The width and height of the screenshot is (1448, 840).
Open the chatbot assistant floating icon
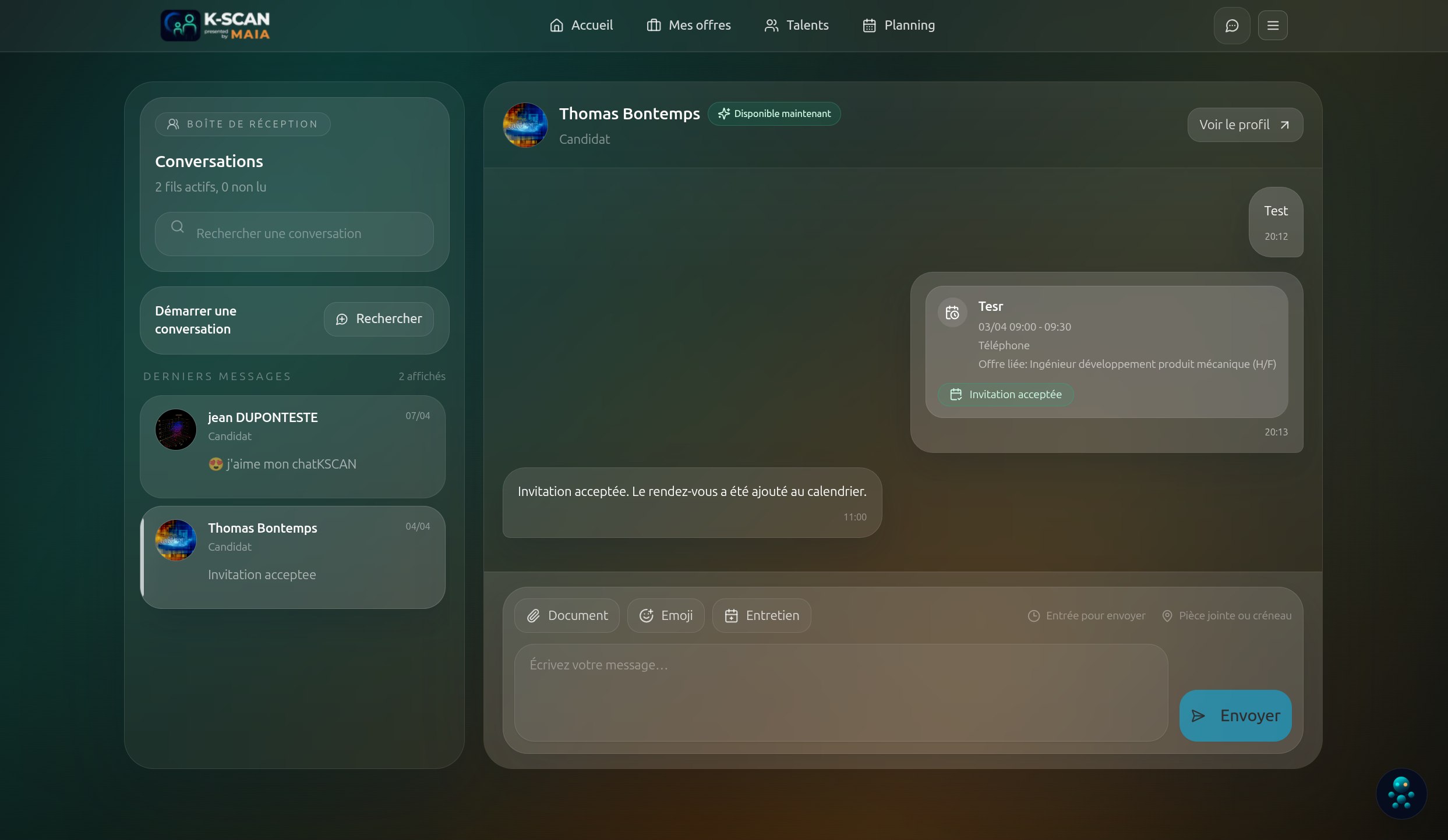pyautogui.click(x=1401, y=793)
